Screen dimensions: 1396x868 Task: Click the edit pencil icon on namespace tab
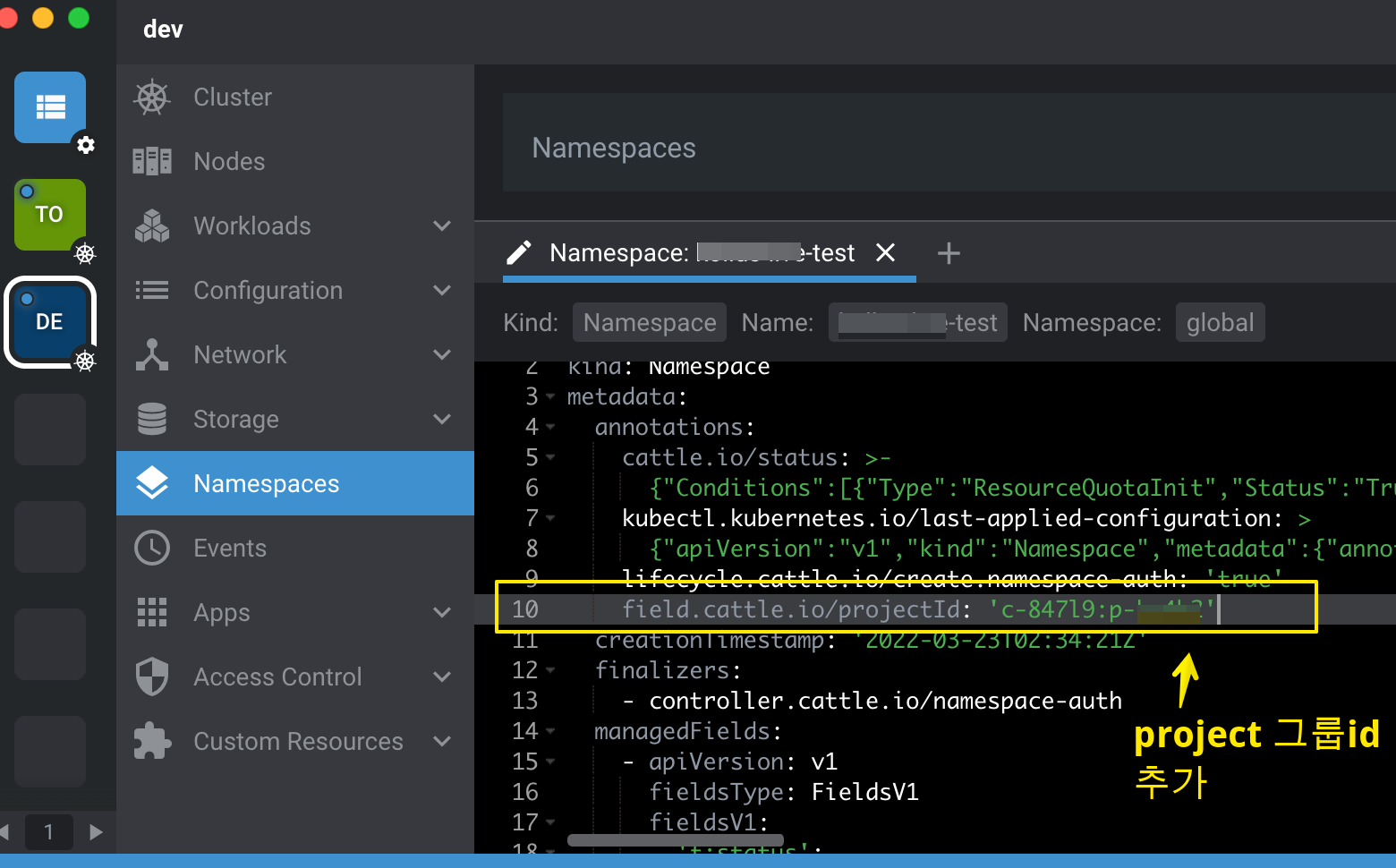point(519,253)
